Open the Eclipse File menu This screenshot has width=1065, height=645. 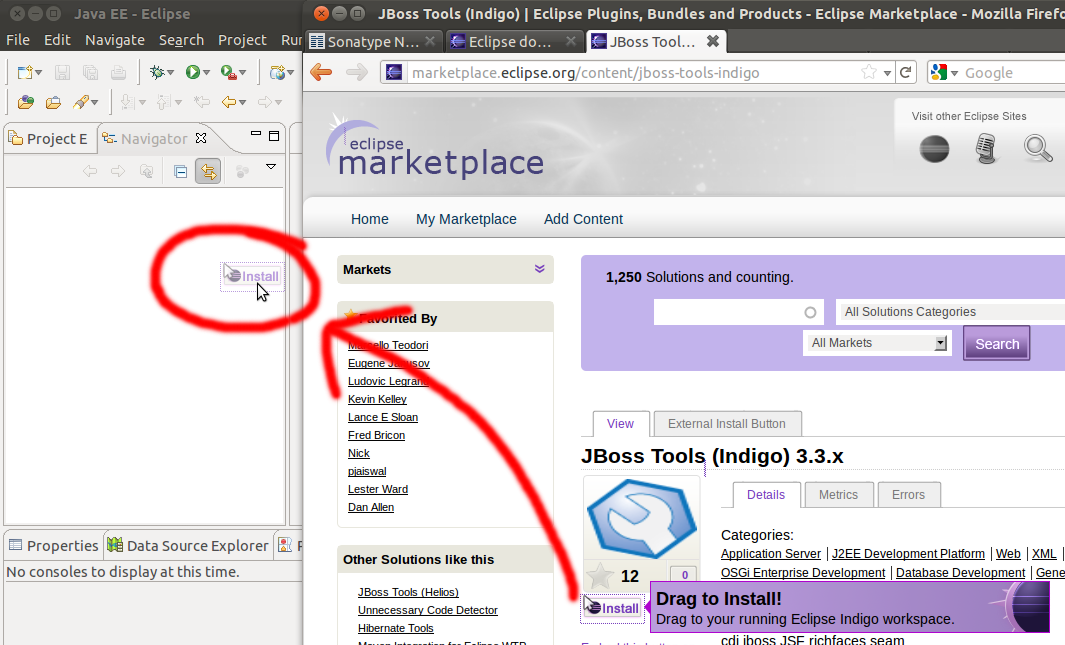pyautogui.click(x=18, y=40)
